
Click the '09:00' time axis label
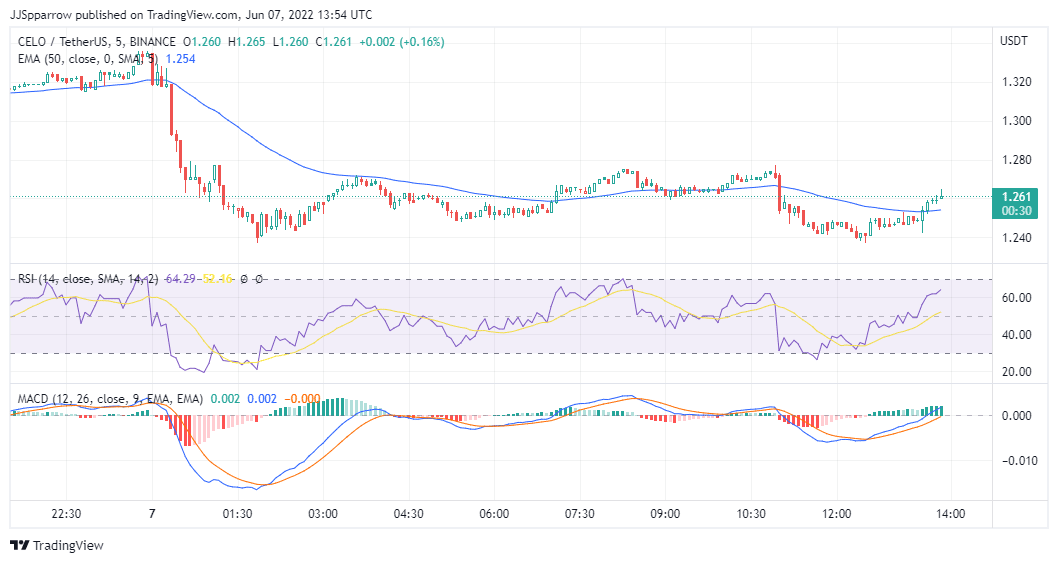(x=665, y=514)
